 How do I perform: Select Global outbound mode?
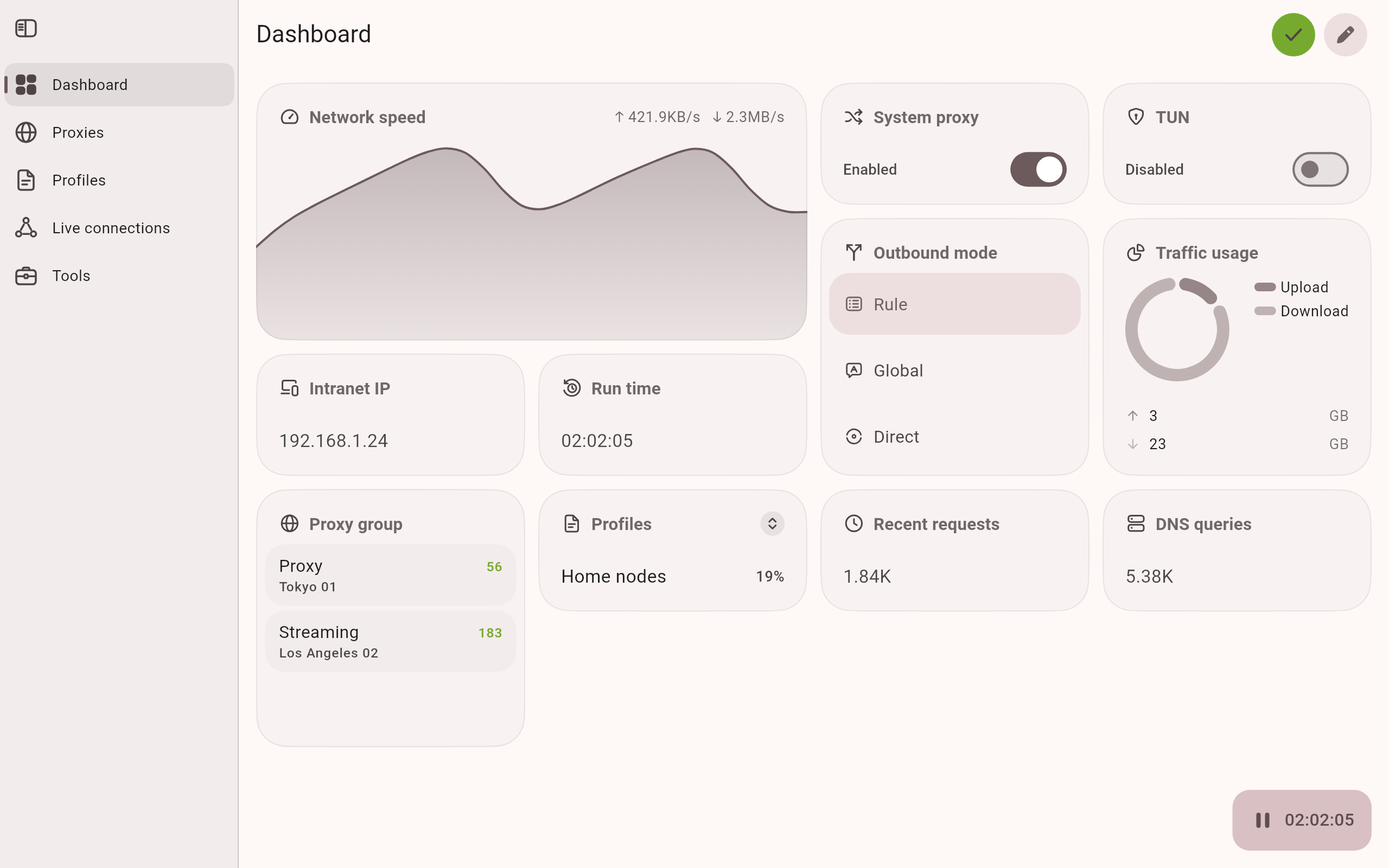[954, 371]
